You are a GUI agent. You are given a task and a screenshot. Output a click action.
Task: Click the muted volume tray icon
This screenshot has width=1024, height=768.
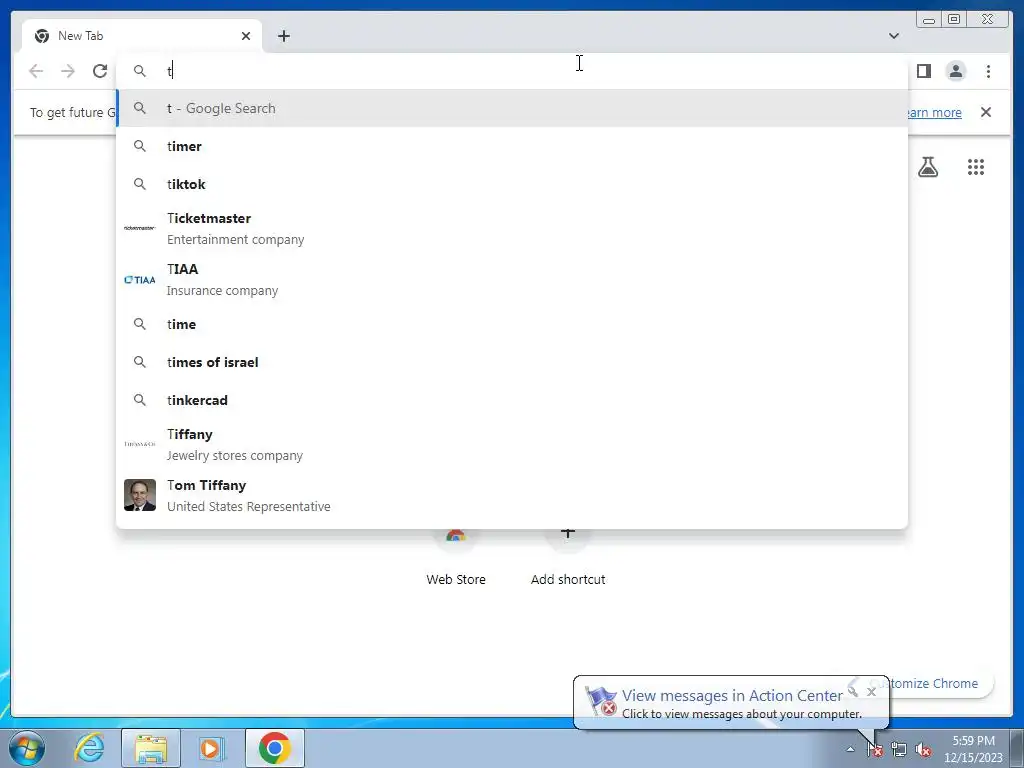click(x=923, y=750)
